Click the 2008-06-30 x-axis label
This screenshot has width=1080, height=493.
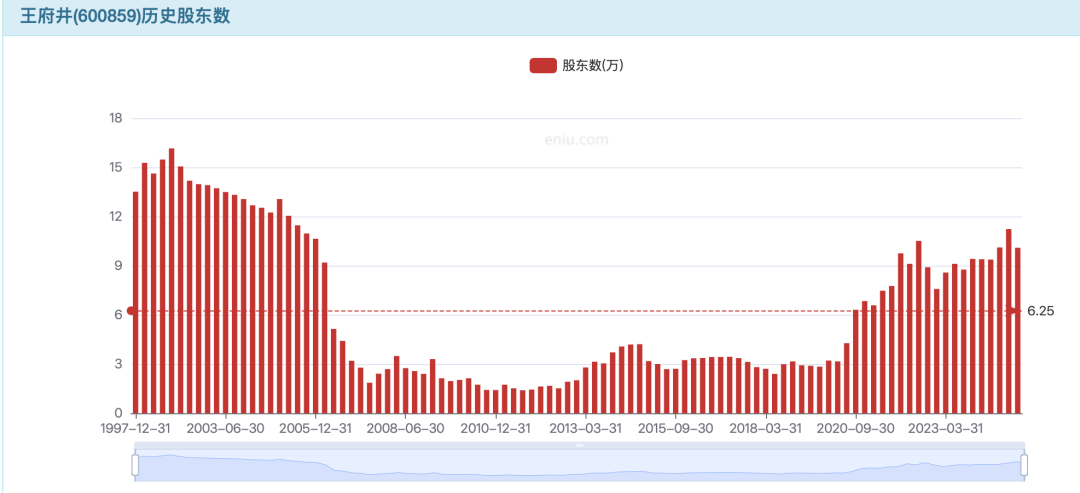[x=406, y=428]
